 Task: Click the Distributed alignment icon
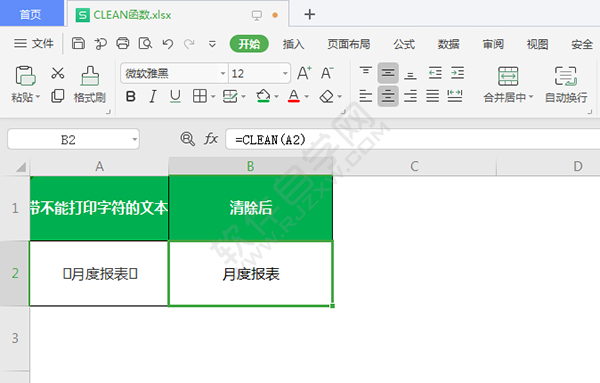tap(455, 96)
